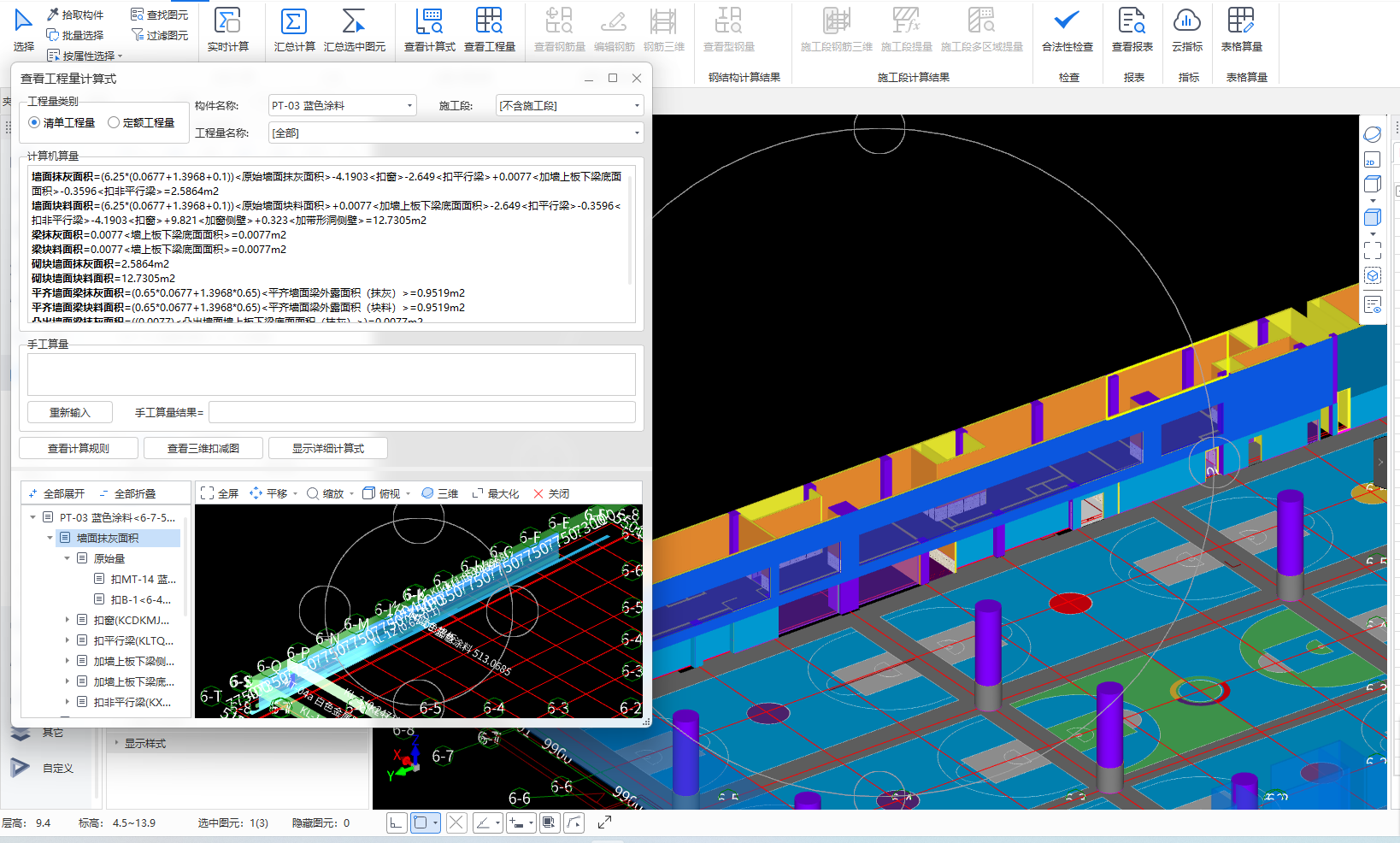Click 显示详细计算式 button
This screenshot has width=1400, height=843.
(x=328, y=448)
